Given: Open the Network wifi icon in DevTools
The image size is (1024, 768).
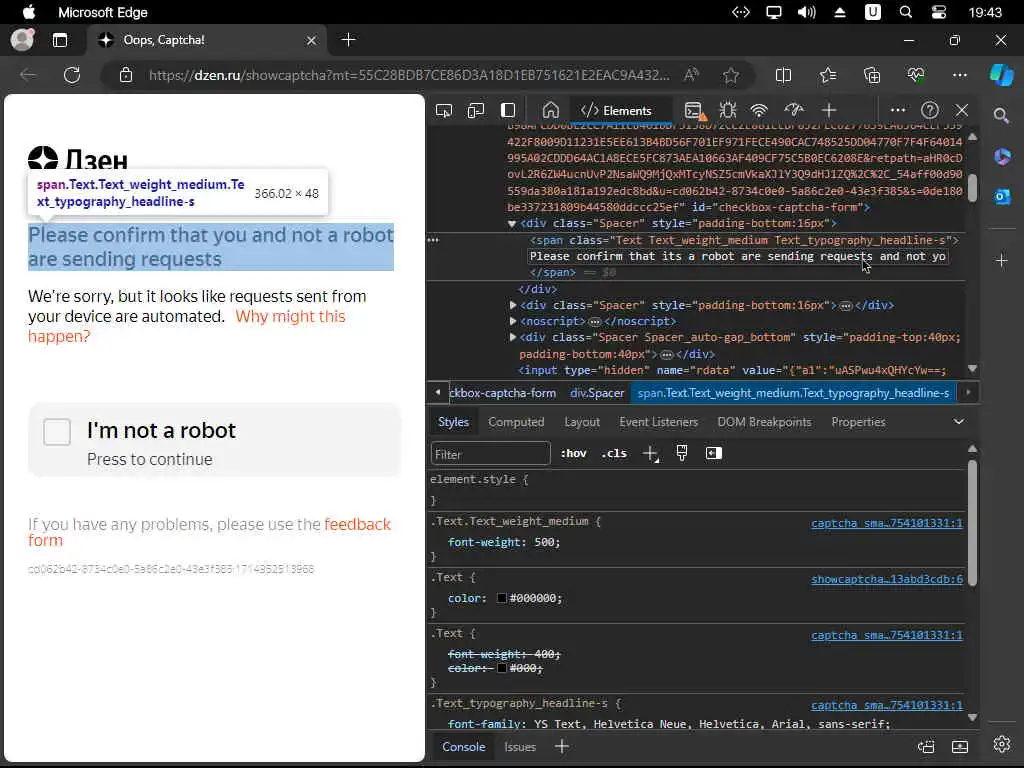Looking at the screenshot, I should point(759,110).
